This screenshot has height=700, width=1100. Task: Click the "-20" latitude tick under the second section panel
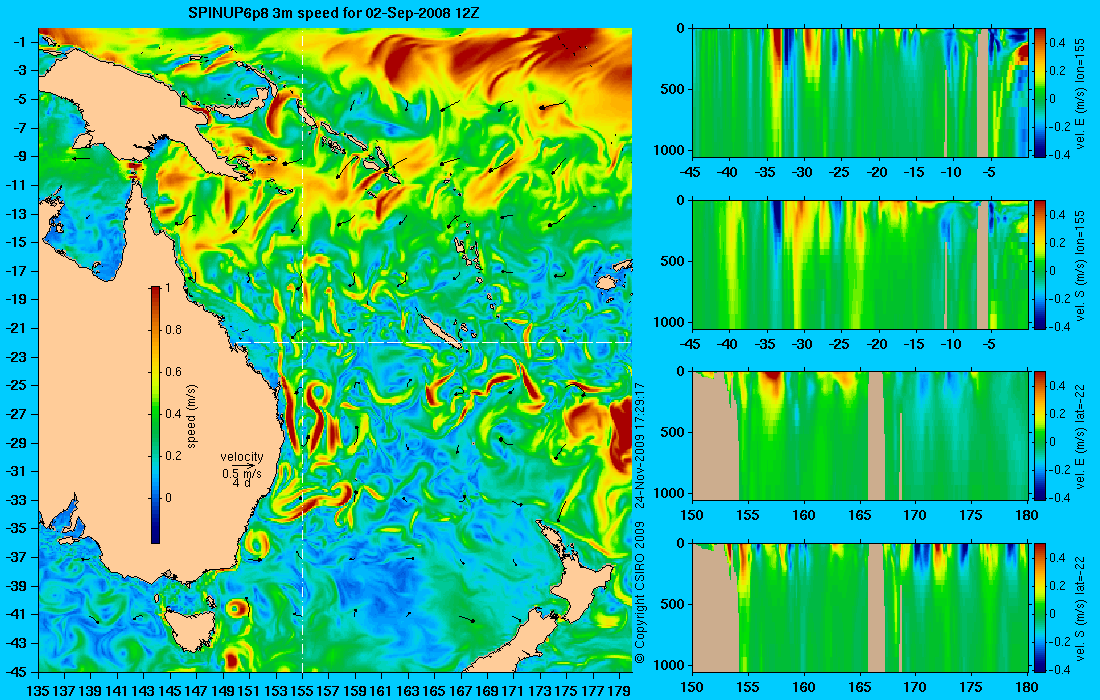(878, 344)
